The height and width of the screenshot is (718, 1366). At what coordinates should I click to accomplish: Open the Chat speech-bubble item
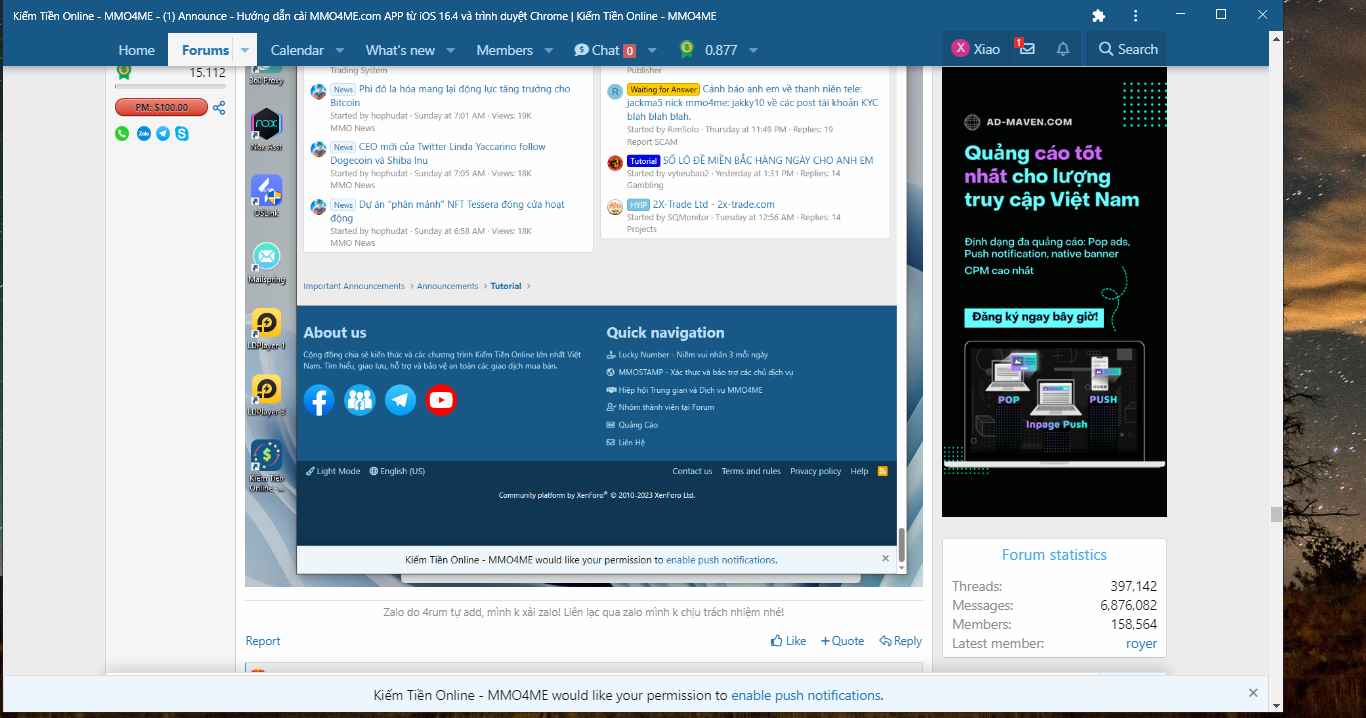pyautogui.click(x=604, y=50)
